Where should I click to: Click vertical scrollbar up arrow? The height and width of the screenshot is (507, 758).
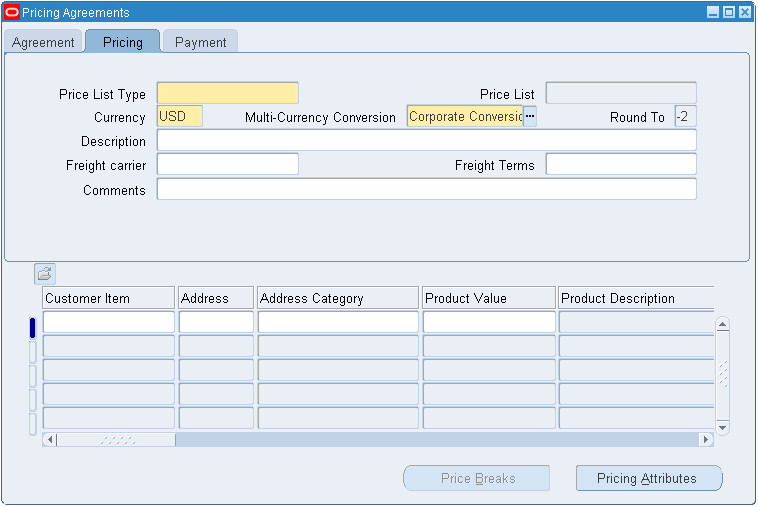pyautogui.click(x=722, y=325)
